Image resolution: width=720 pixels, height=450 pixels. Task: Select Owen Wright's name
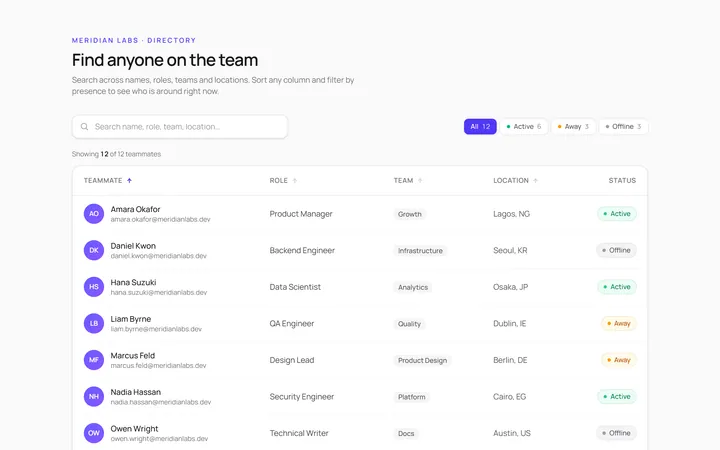[134, 429]
